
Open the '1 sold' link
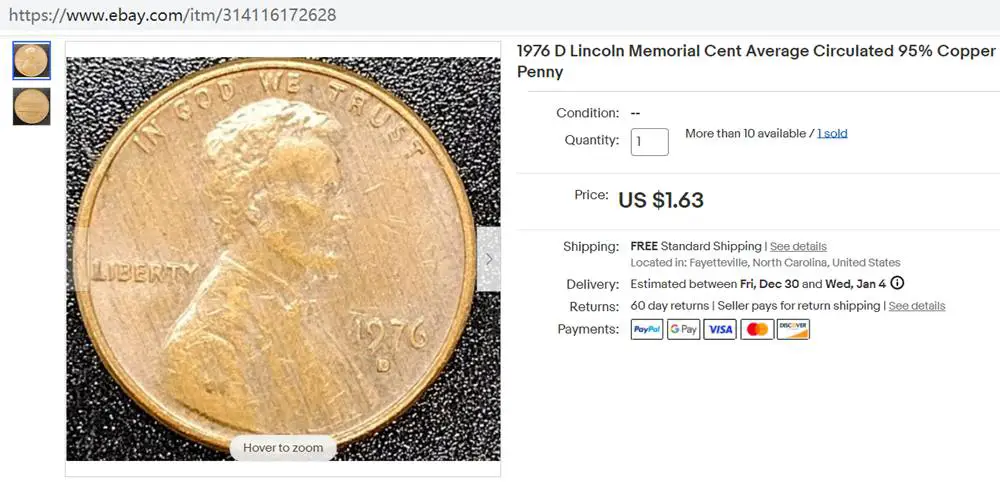(832, 133)
